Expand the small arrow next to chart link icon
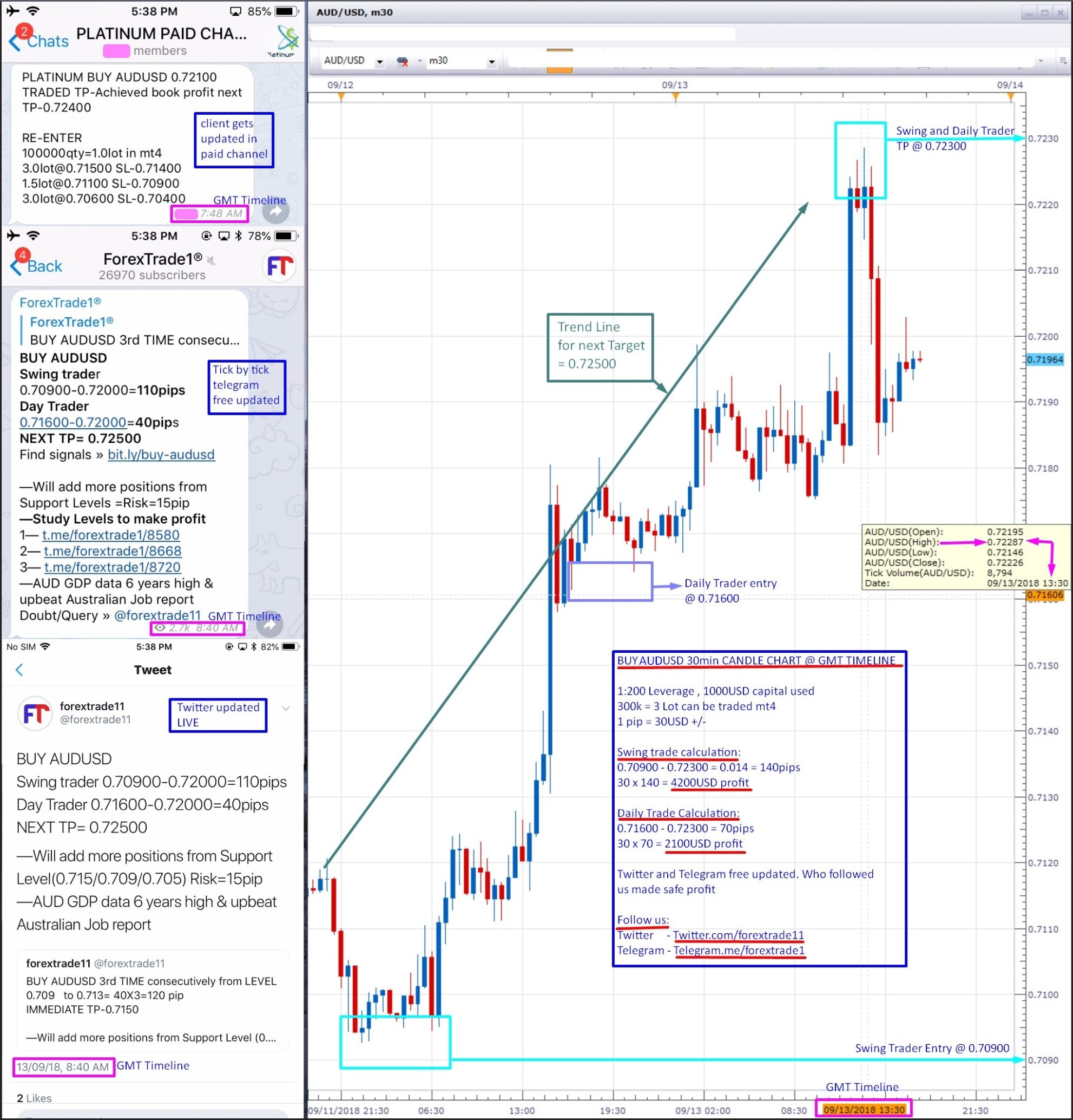The height and width of the screenshot is (1120, 1073). click(x=420, y=61)
